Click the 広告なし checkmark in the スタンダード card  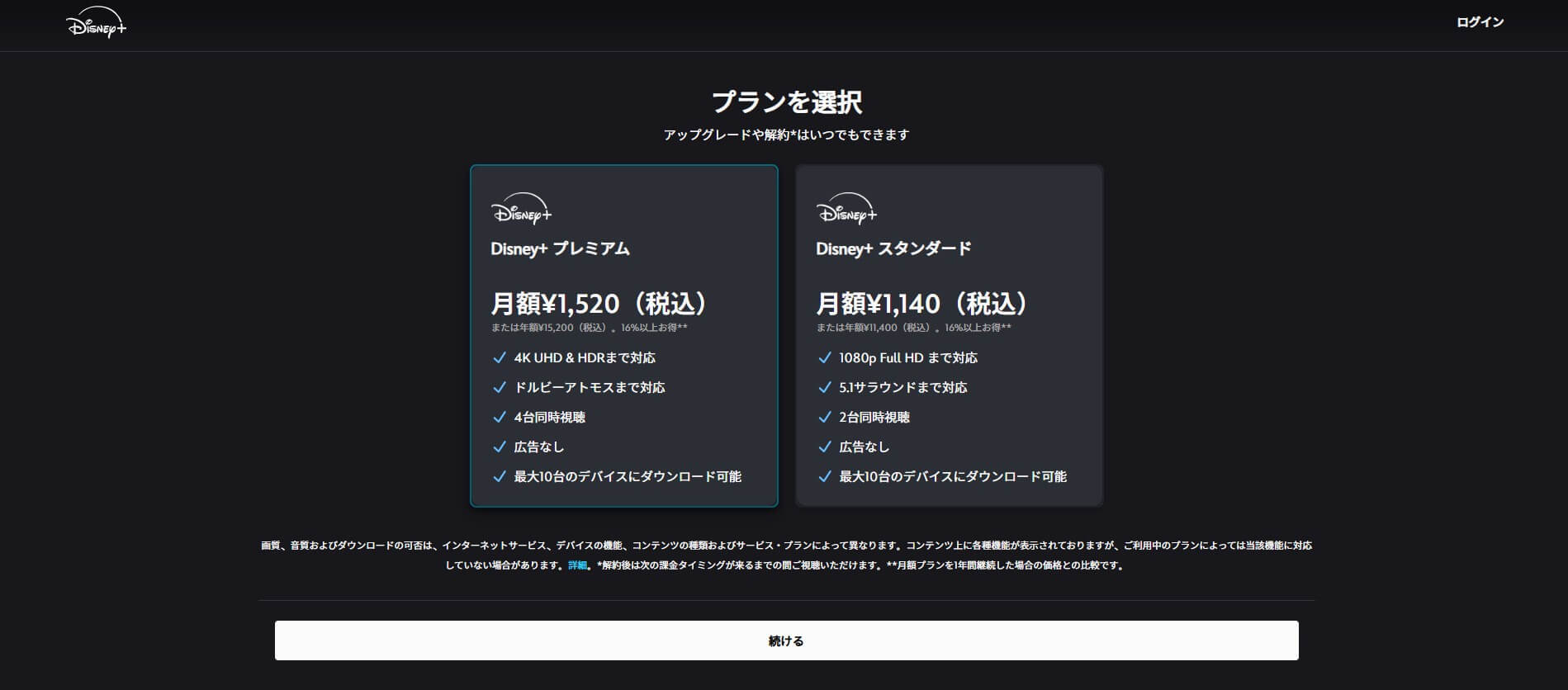point(824,447)
